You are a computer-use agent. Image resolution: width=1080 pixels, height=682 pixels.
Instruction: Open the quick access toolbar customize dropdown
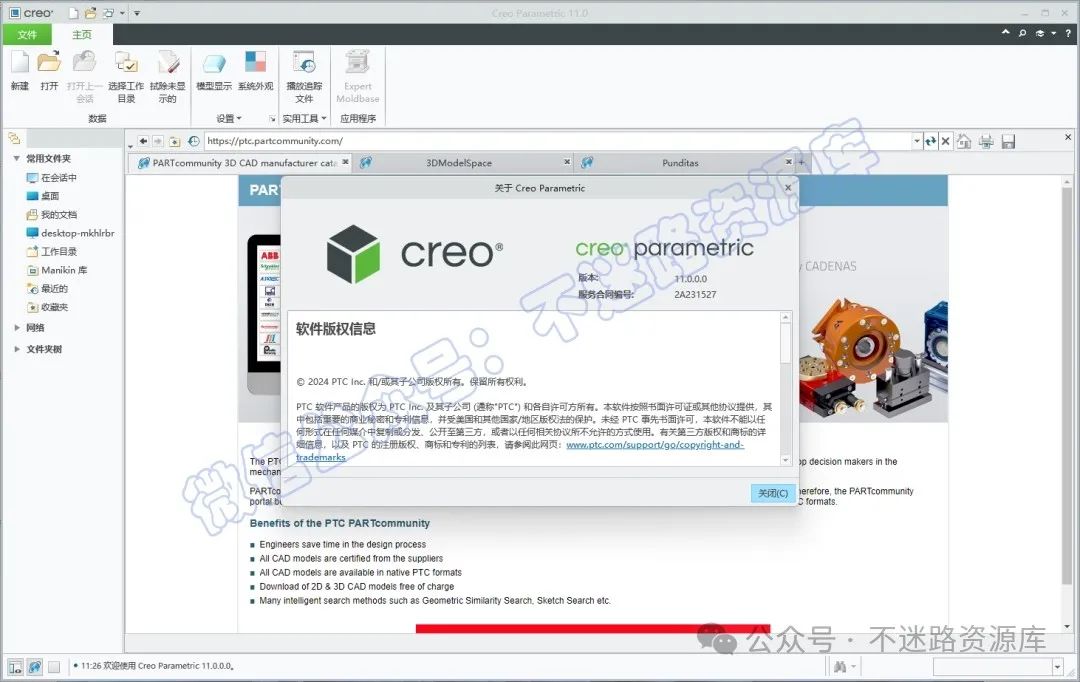point(137,13)
